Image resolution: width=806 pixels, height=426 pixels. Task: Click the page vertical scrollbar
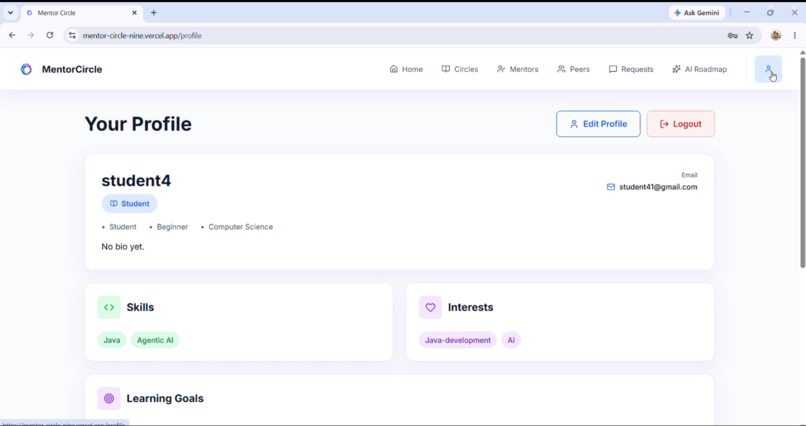(802, 162)
